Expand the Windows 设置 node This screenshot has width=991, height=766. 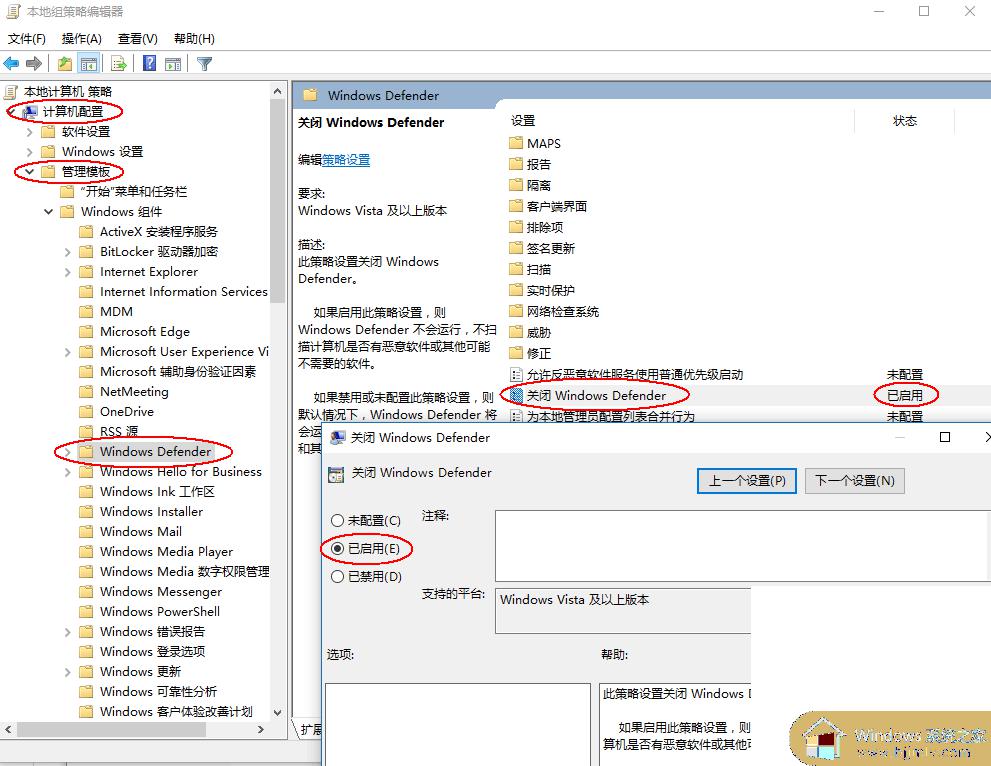pos(29,152)
